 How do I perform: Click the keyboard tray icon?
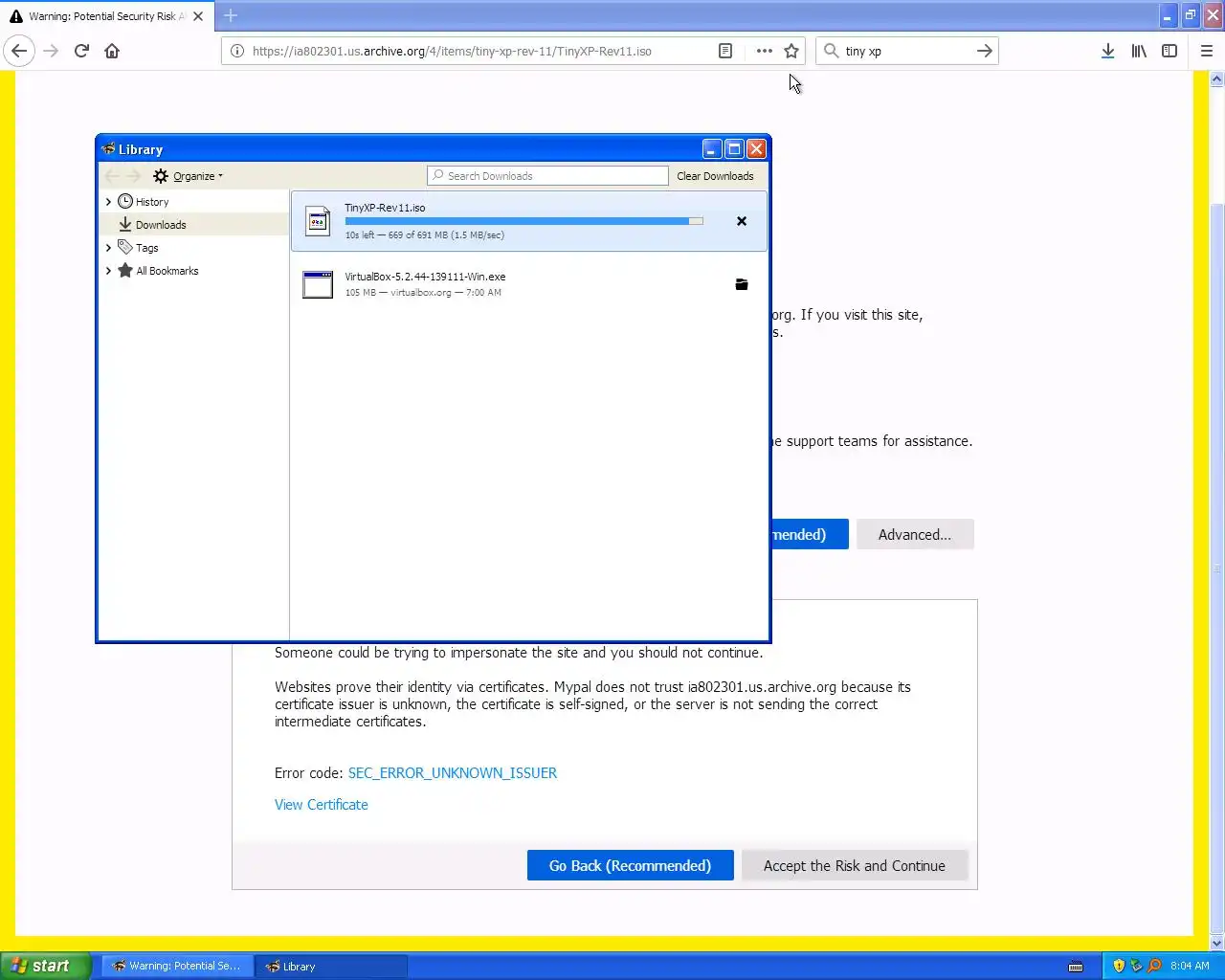[x=1076, y=966]
